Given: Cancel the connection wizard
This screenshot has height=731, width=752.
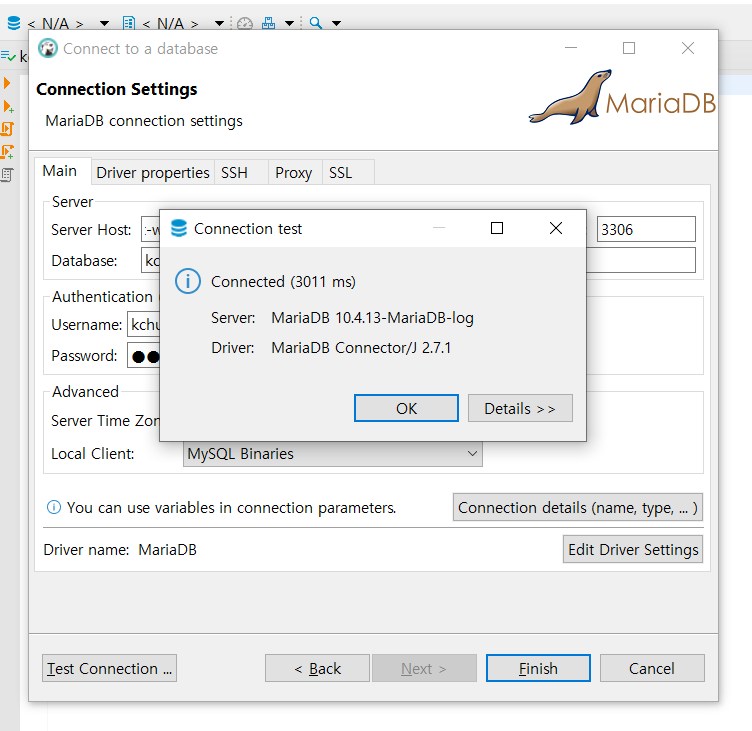Looking at the screenshot, I should (x=652, y=668).
